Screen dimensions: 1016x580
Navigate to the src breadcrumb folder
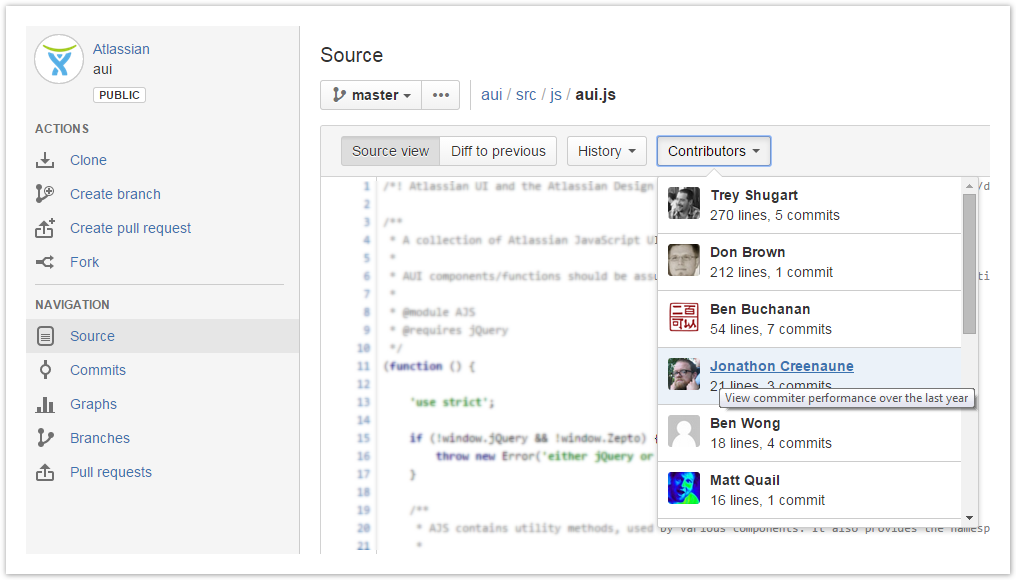click(x=526, y=95)
